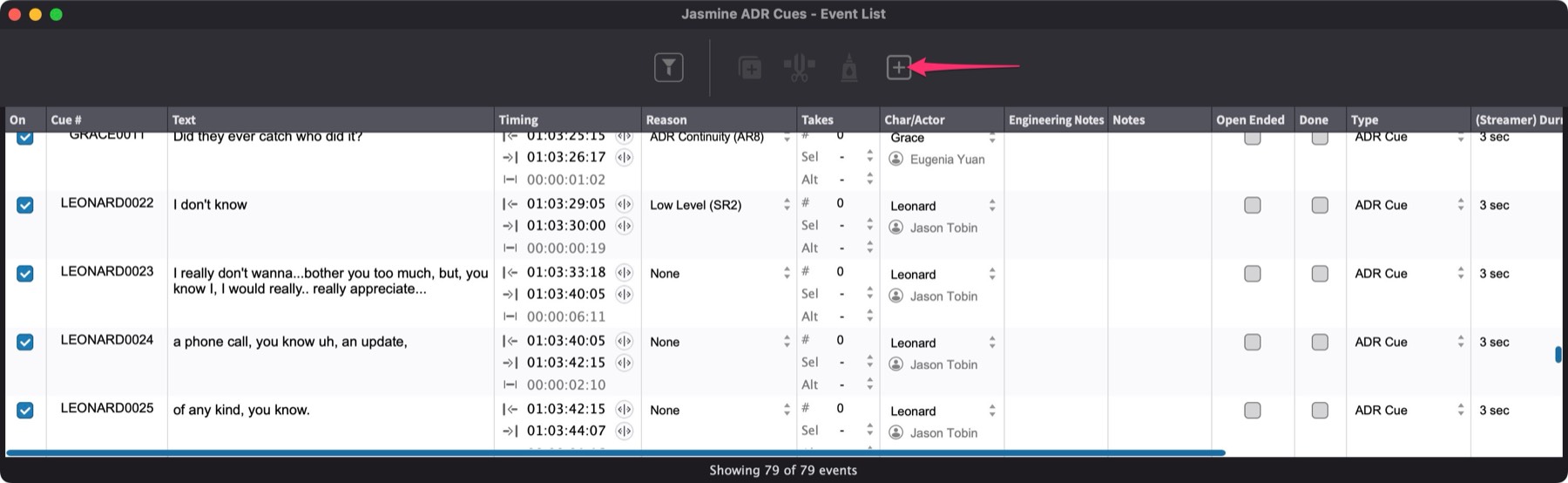Add a new event with plus icon

pyautogui.click(x=899, y=67)
